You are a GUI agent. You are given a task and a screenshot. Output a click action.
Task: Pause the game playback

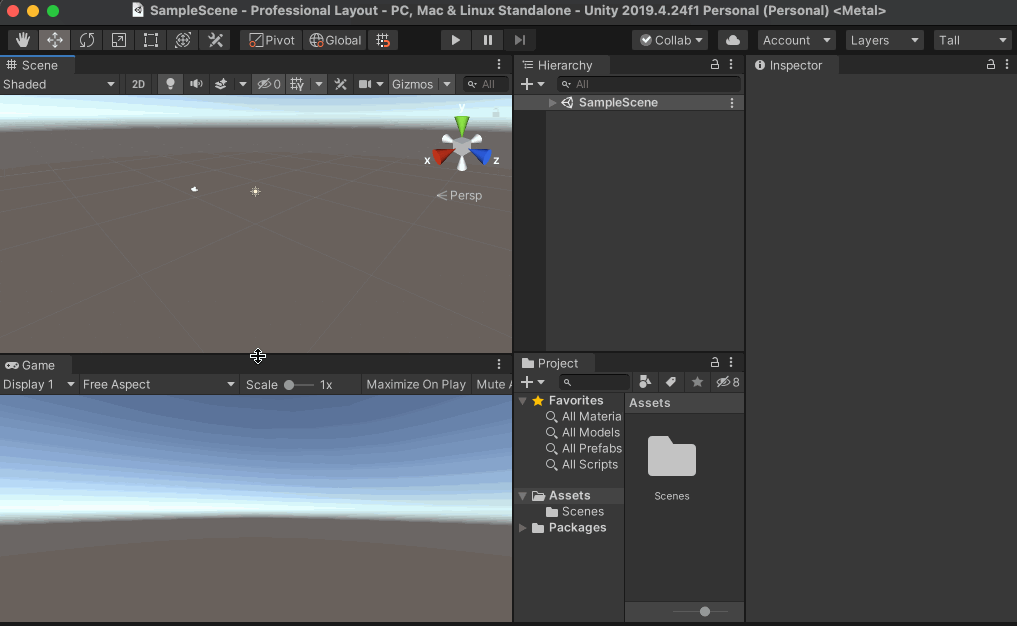(x=488, y=40)
